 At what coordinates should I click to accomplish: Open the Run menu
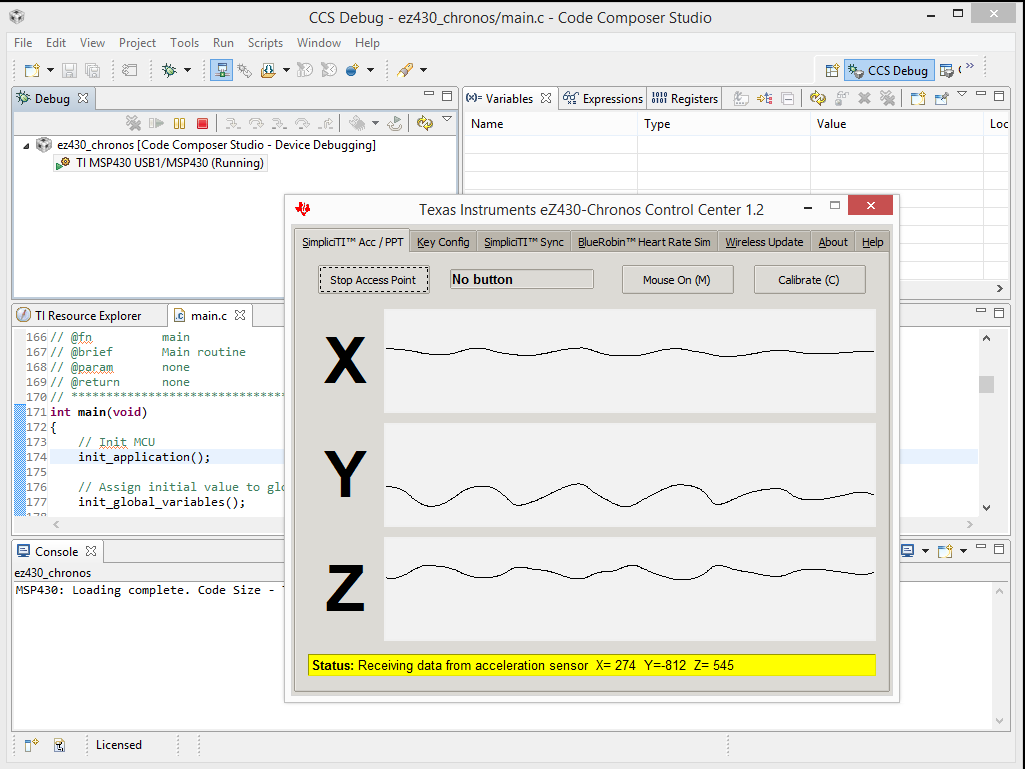tap(223, 43)
